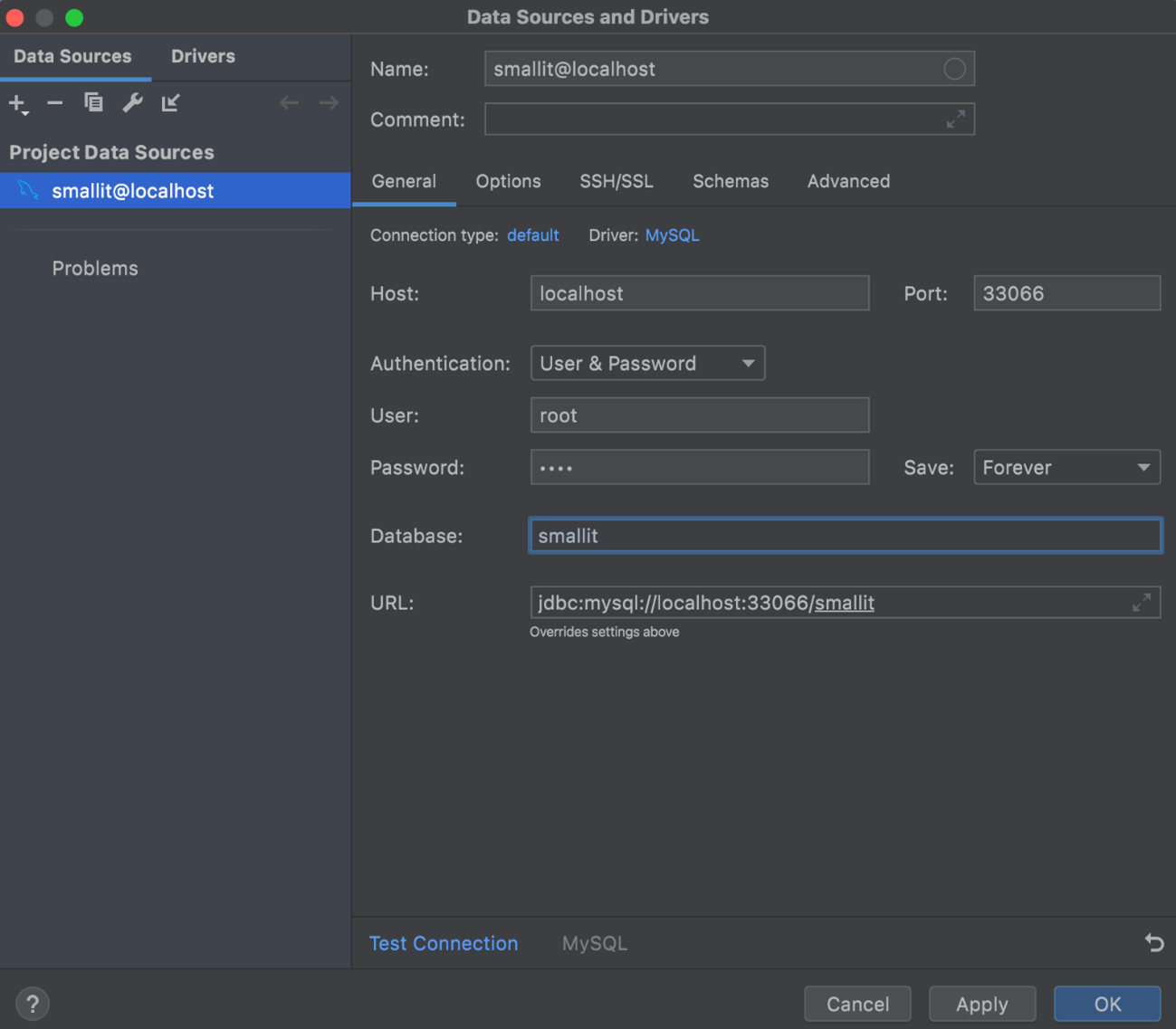Select Problems in the left panel
This screenshot has width=1176, height=1029.
click(x=95, y=269)
